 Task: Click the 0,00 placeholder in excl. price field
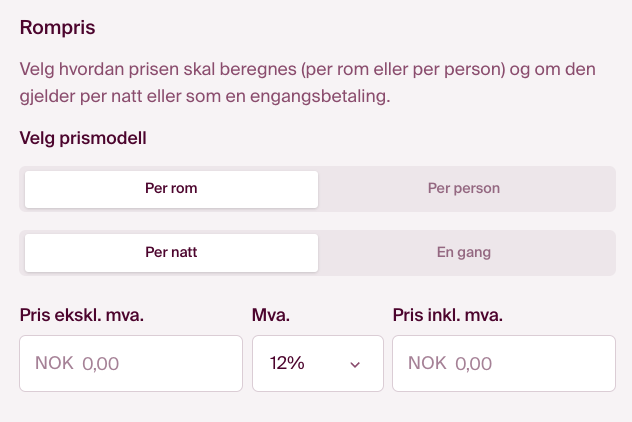[x=100, y=364]
